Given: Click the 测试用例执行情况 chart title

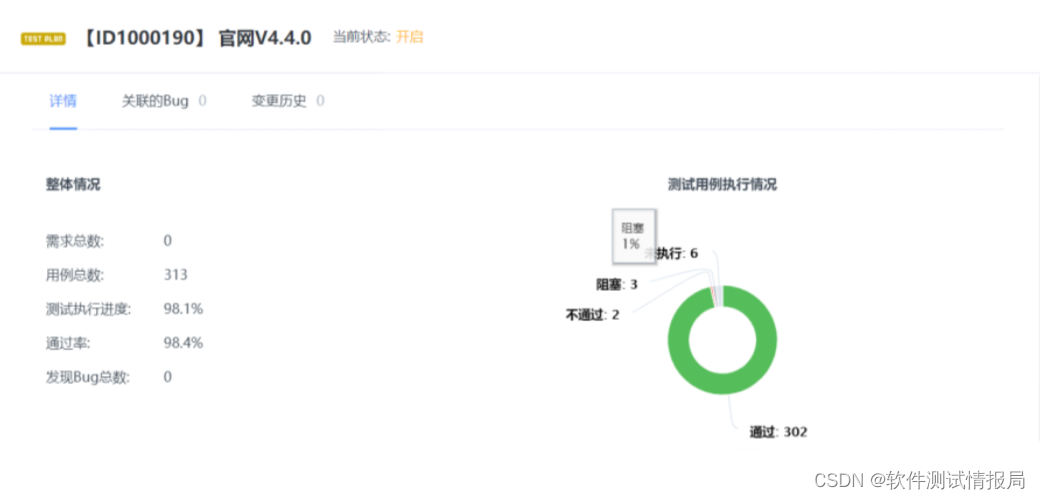Looking at the screenshot, I should [x=722, y=185].
